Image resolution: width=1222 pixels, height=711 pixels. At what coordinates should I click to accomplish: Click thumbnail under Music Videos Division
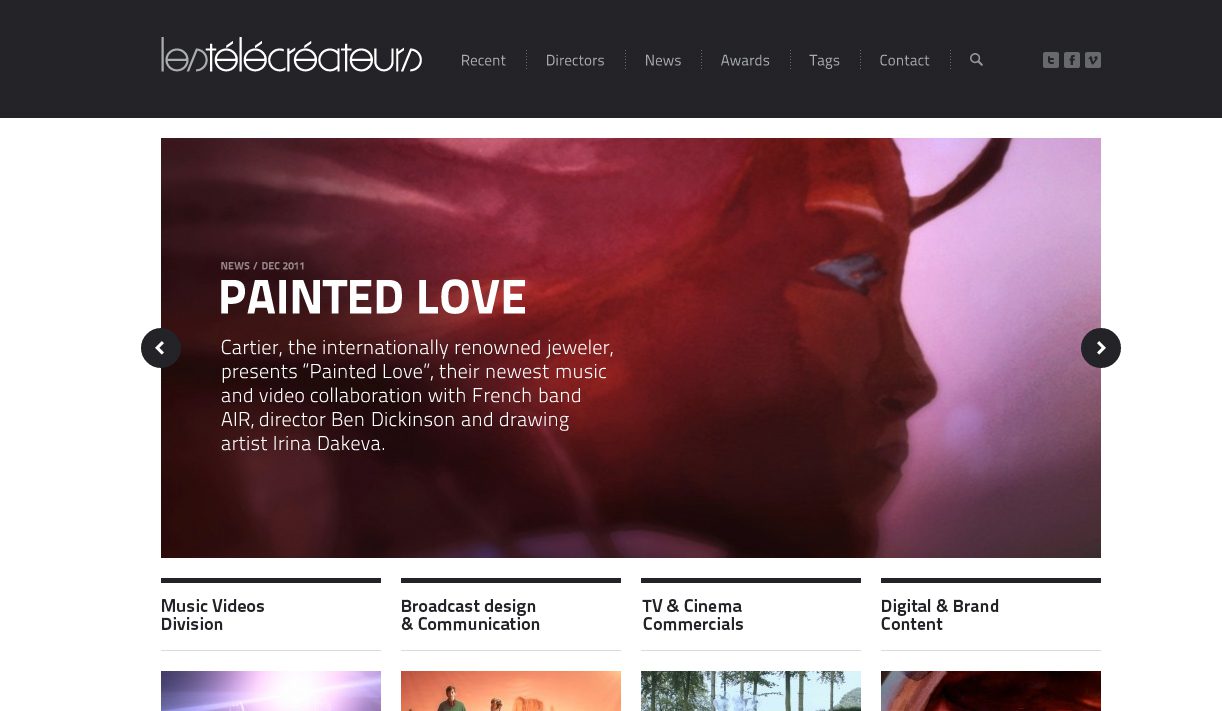click(x=271, y=691)
